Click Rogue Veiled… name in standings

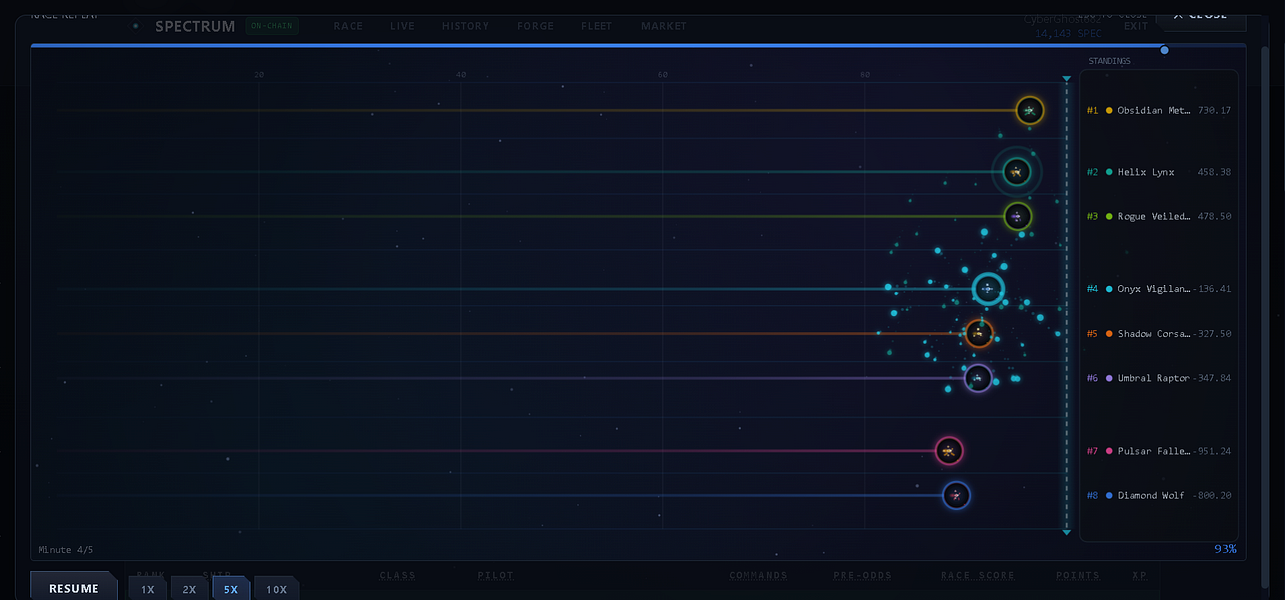[1154, 216]
